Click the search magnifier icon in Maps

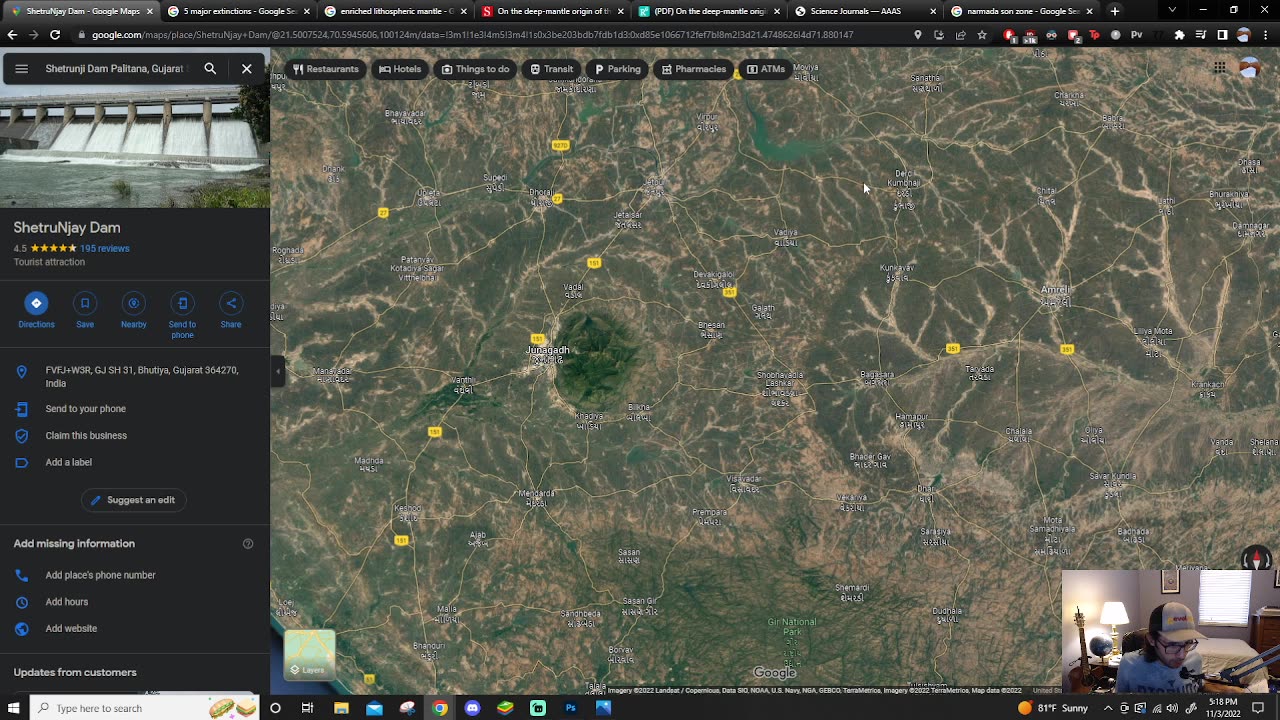tap(210, 69)
